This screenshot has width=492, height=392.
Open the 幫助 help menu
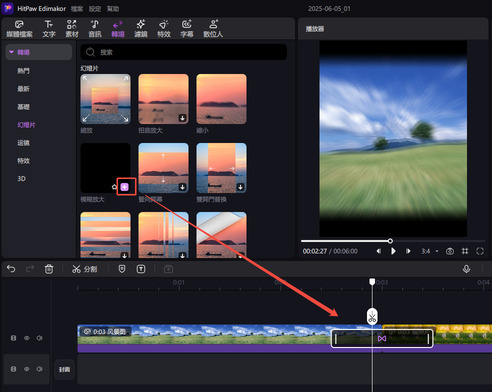(x=113, y=9)
